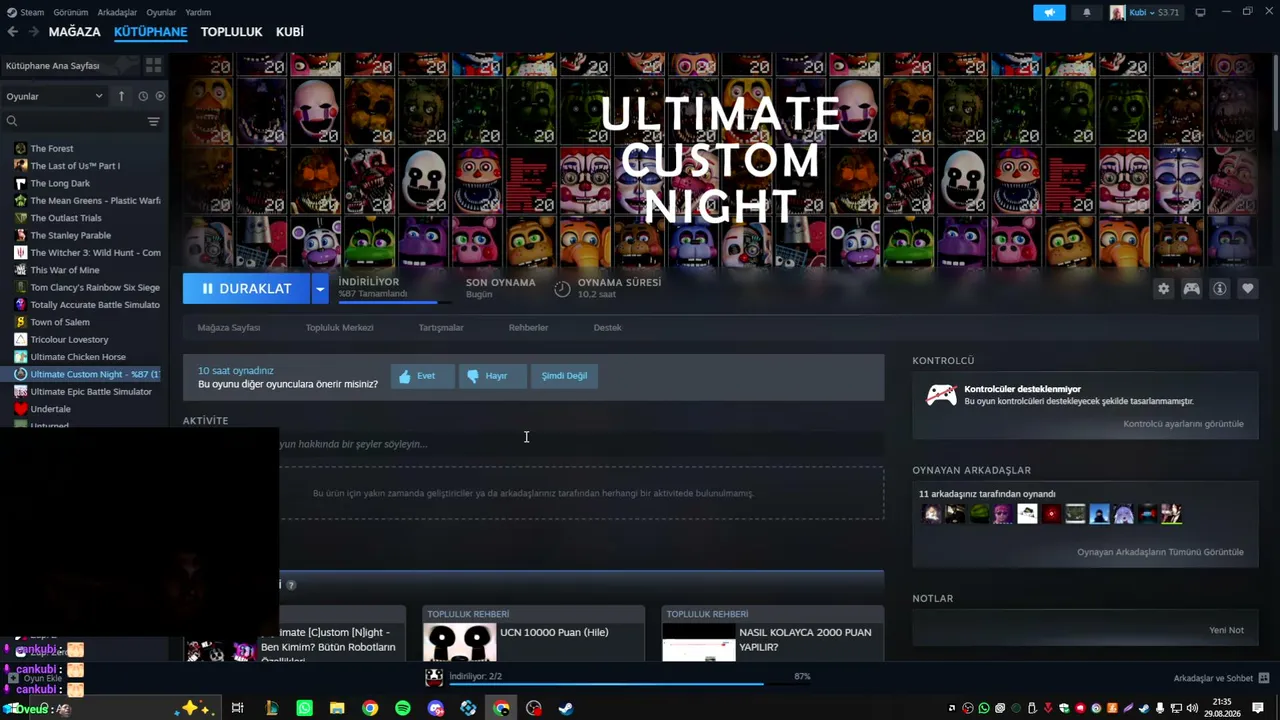The width and height of the screenshot is (1280, 720).
Task: Open the Oyunlar menu in the menu bar
Action: [x=161, y=12]
